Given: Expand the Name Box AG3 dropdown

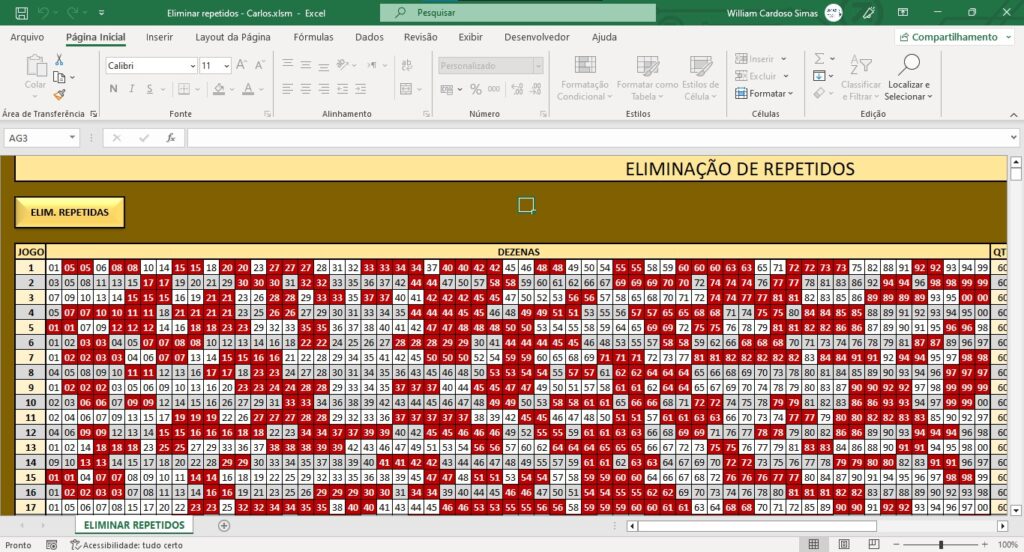Looking at the screenshot, I should 72,138.
